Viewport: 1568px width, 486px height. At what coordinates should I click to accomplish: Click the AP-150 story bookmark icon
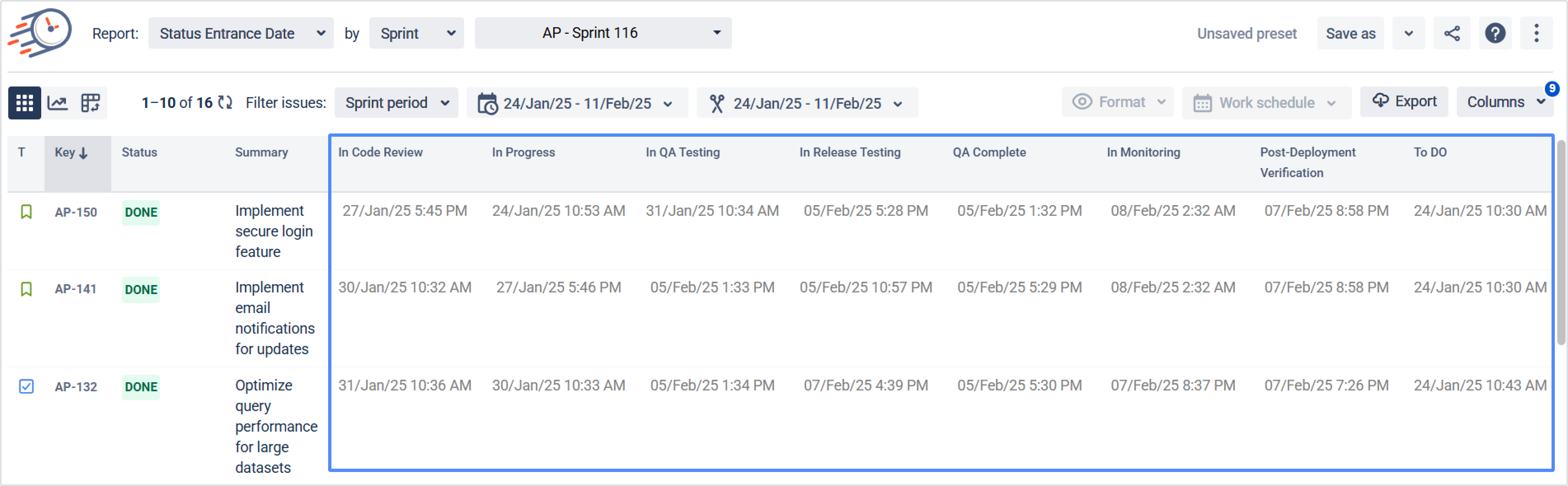click(x=26, y=212)
